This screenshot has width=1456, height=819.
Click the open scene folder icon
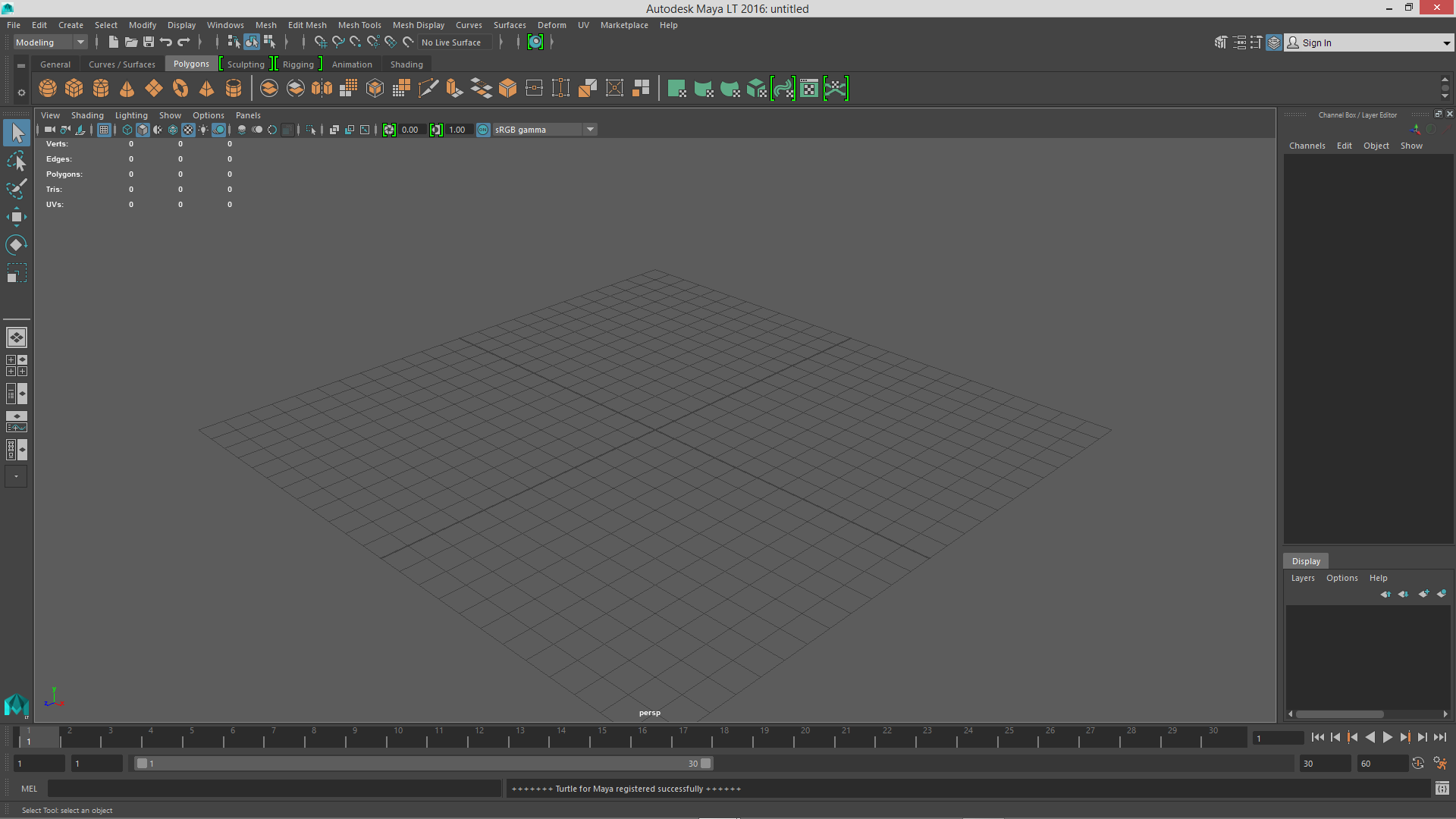[131, 42]
